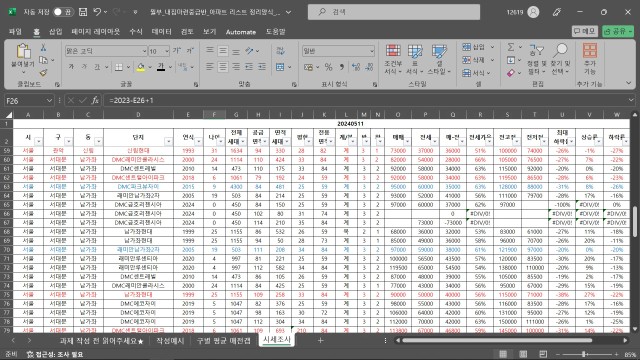Image resolution: width=640 pixels, height=360 pixels.
Task: Open the File menu tab
Action: point(15,31)
